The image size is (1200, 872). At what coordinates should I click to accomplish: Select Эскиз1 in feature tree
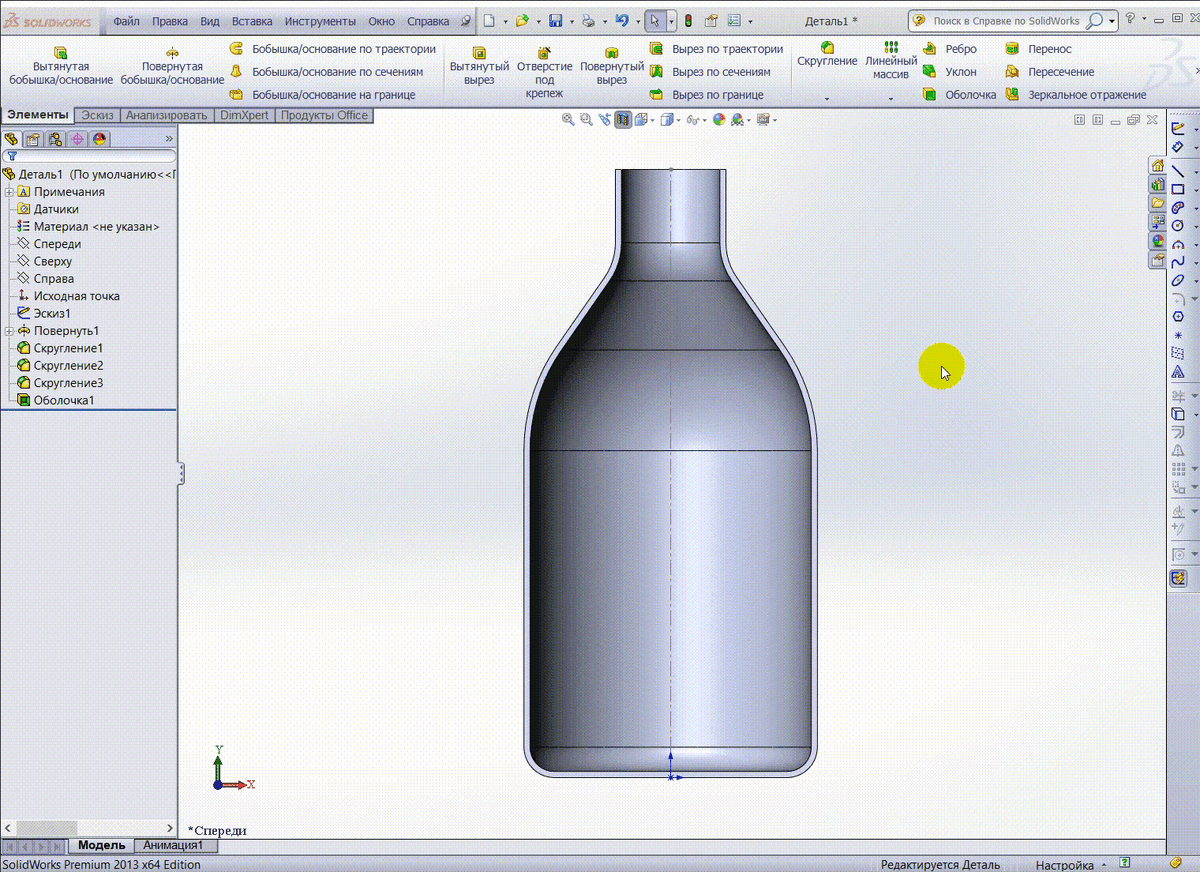[x=44, y=314]
